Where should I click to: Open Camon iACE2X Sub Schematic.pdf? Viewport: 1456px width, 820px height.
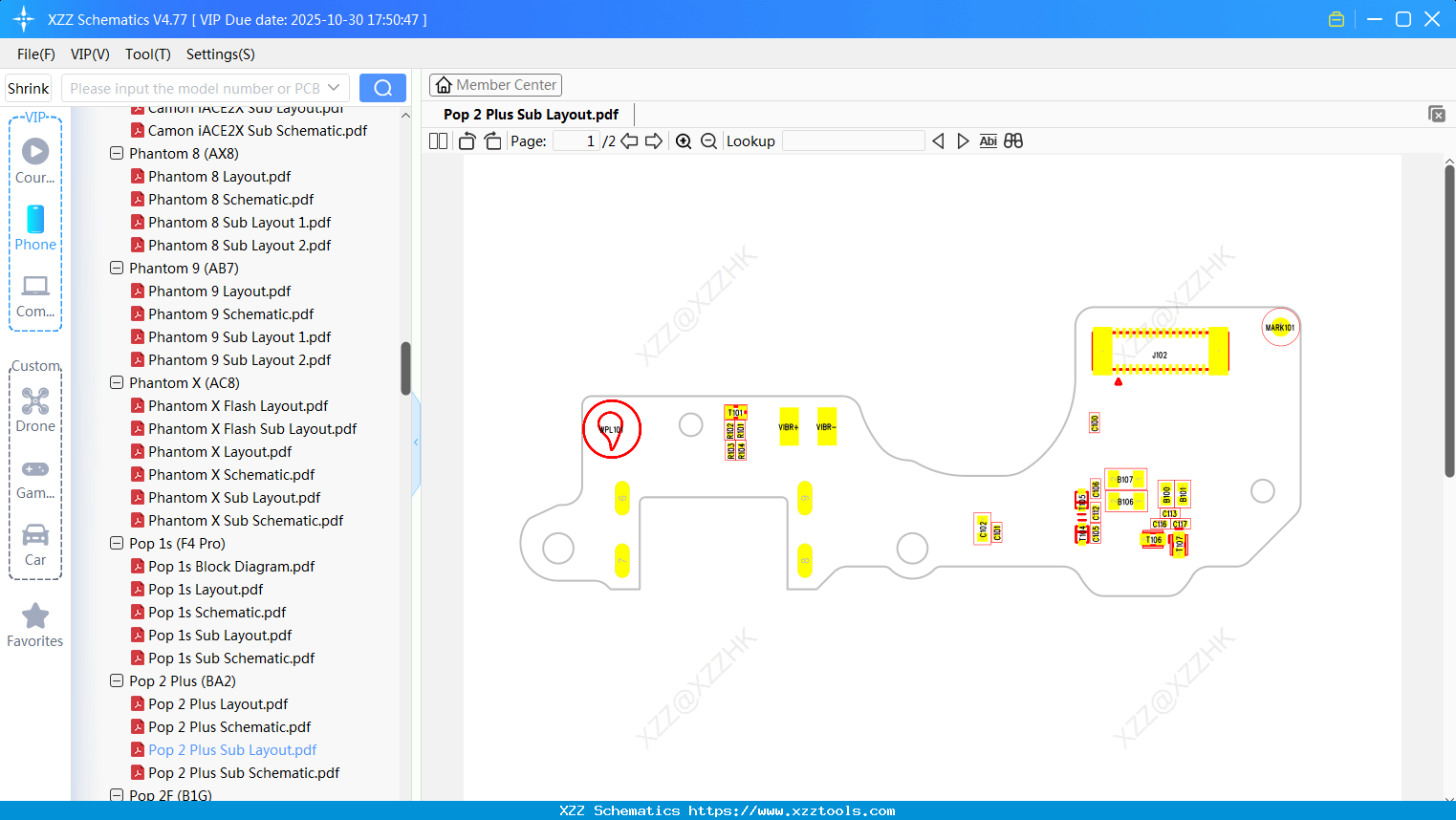[x=257, y=130]
